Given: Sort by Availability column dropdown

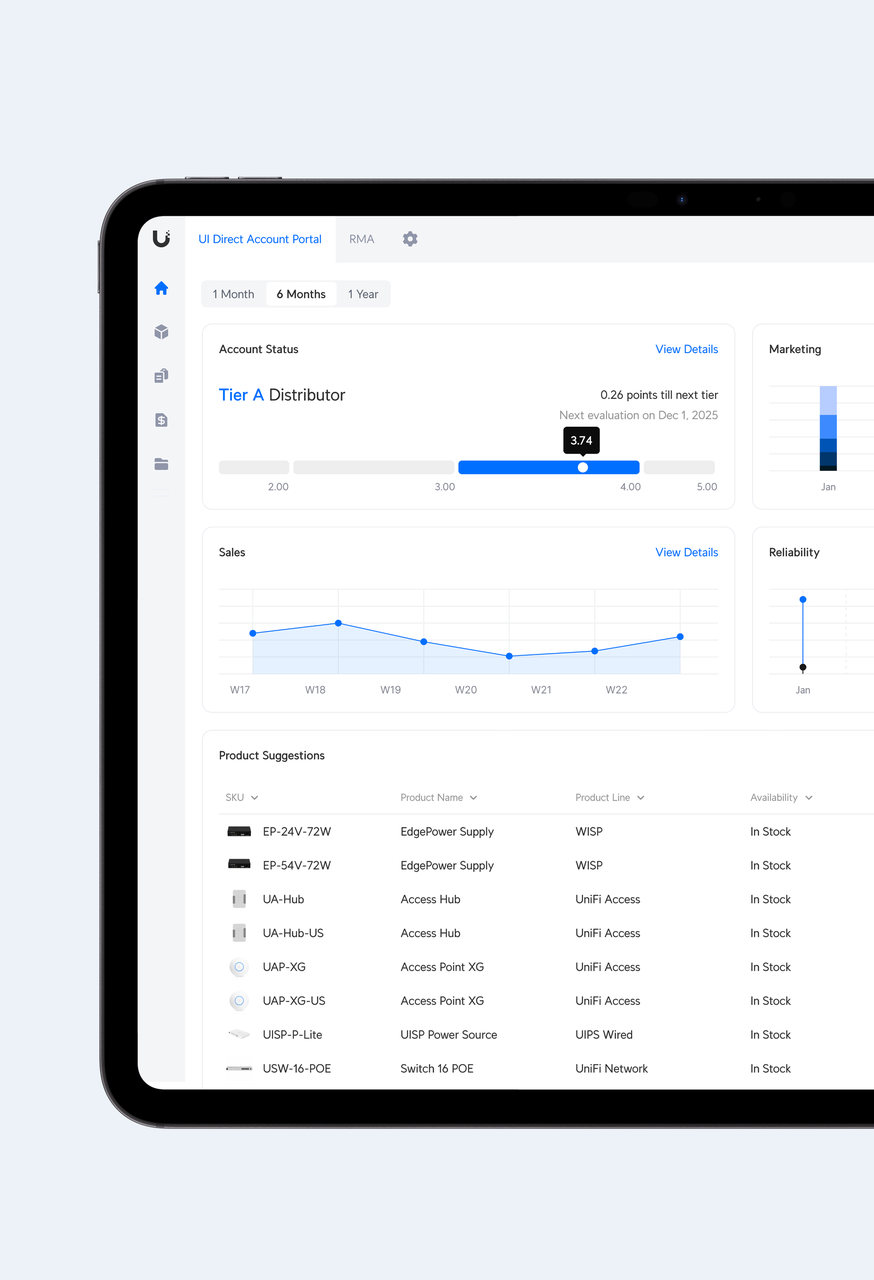Looking at the screenshot, I should click(x=782, y=798).
